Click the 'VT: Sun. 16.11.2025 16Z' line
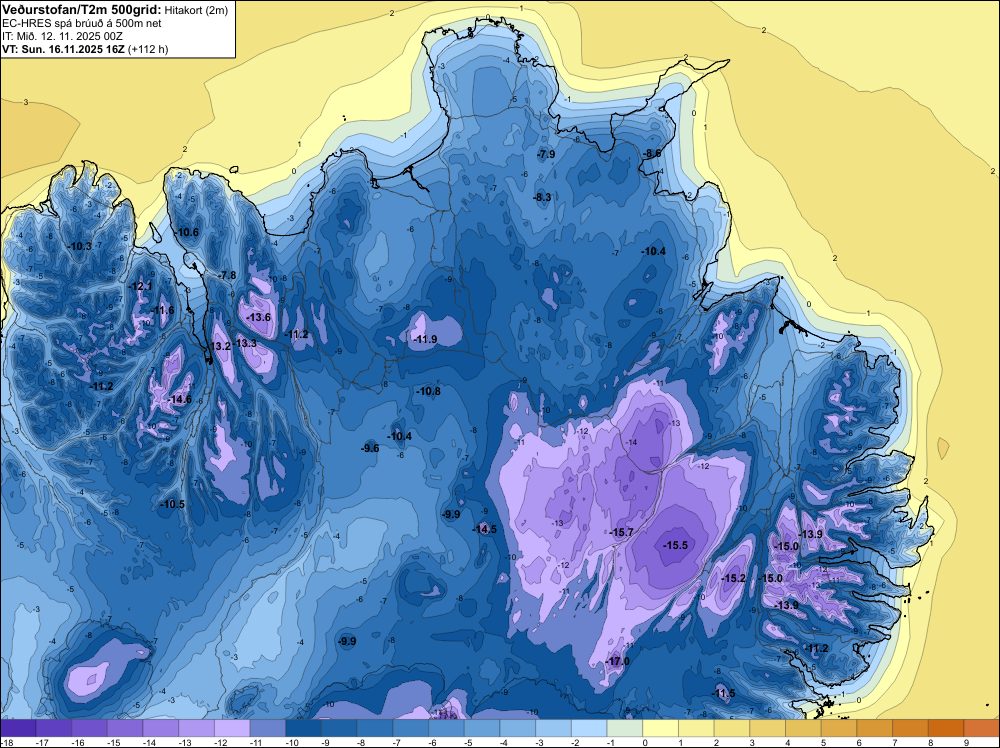The image size is (1000, 748). [x=64, y=49]
